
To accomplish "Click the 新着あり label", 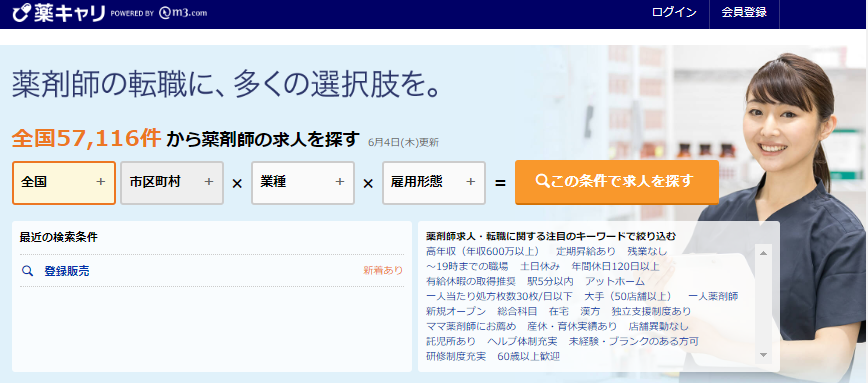I will click(x=383, y=271).
